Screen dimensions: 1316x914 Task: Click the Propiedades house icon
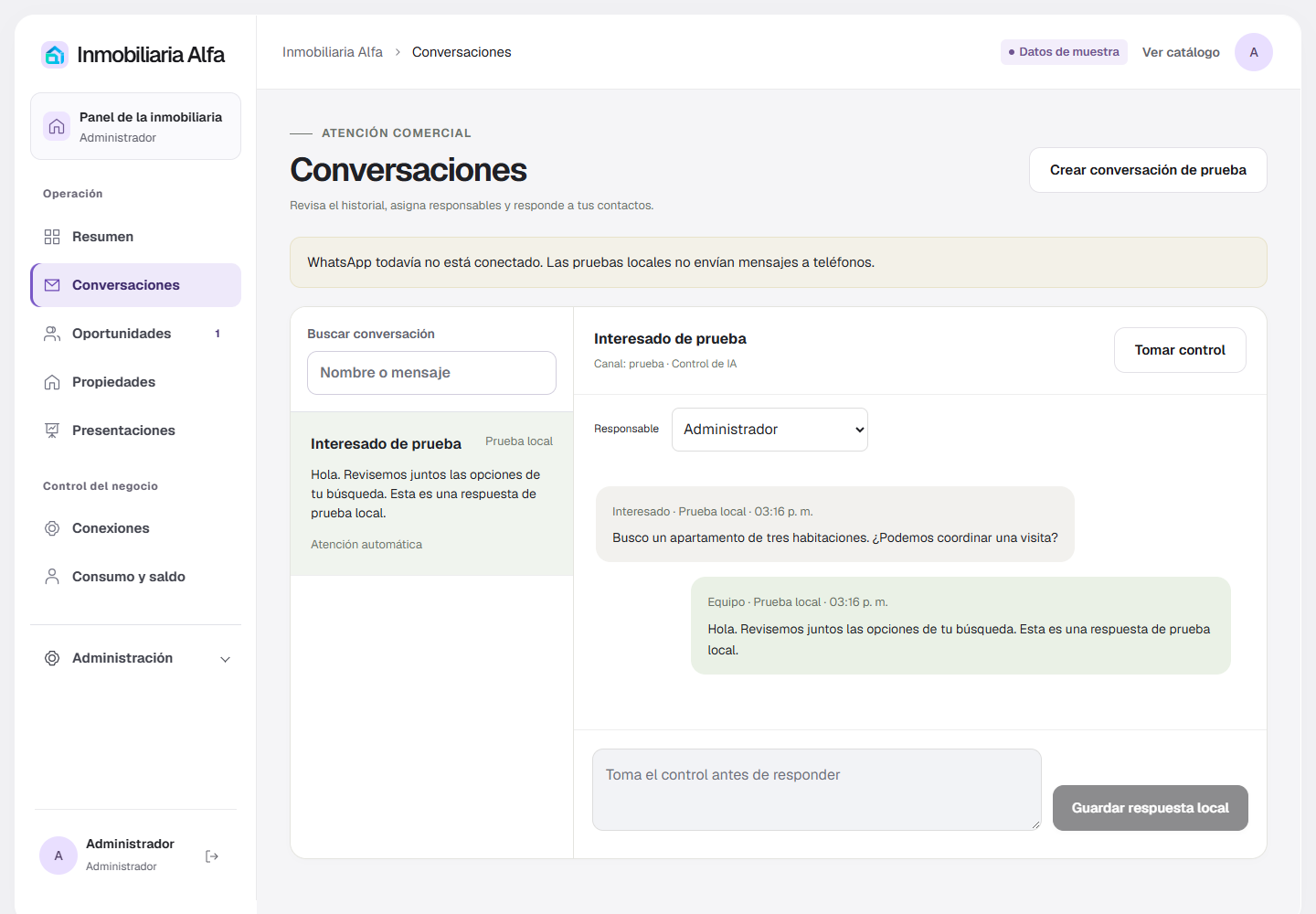click(x=52, y=382)
